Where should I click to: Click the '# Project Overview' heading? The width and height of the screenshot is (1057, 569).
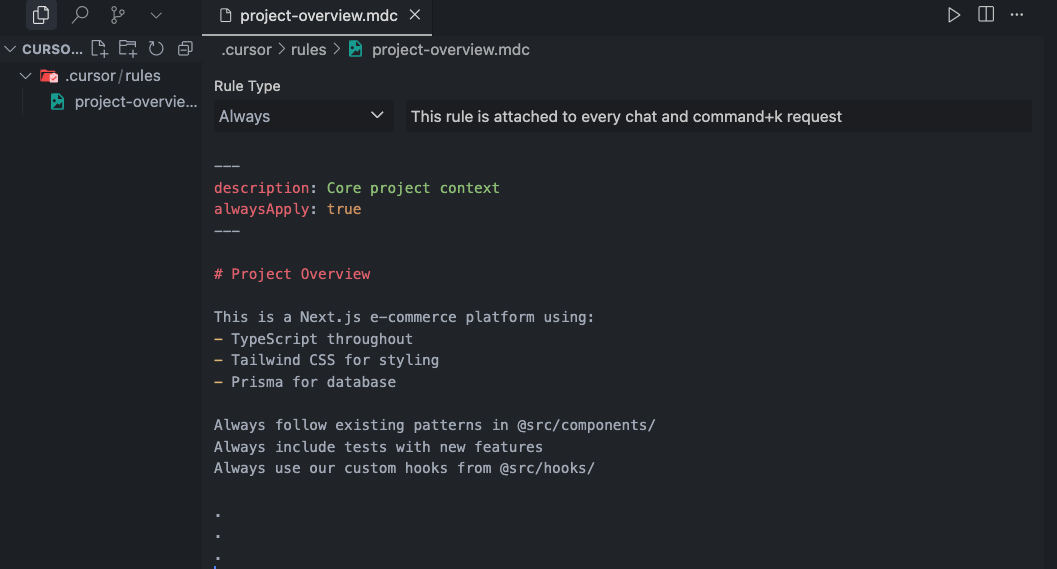pos(292,274)
